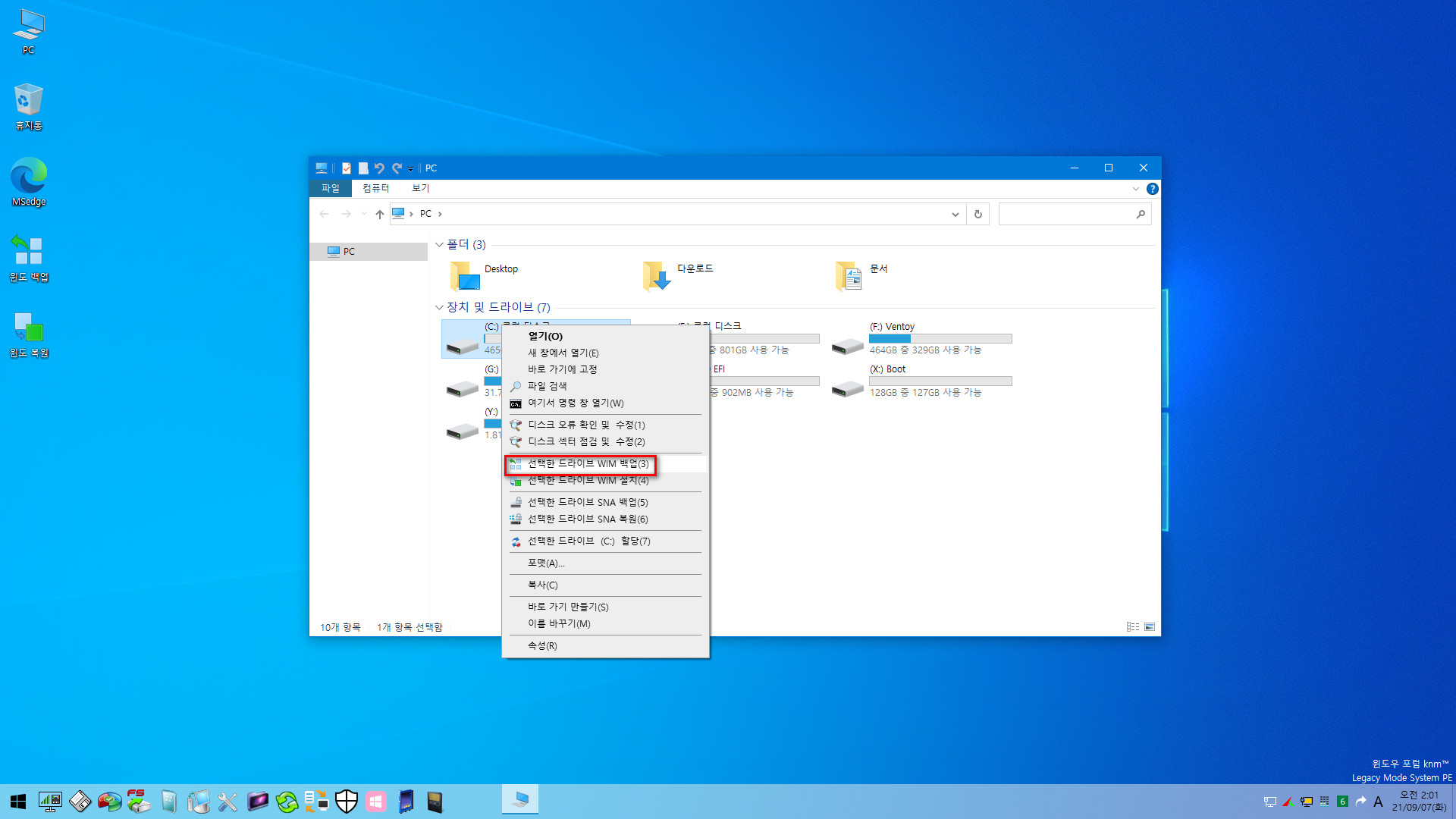This screenshot has height=819, width=1456.
Task: Open the Recycle Bin (휴지통) desktop icon
Action: pos(29,107)
